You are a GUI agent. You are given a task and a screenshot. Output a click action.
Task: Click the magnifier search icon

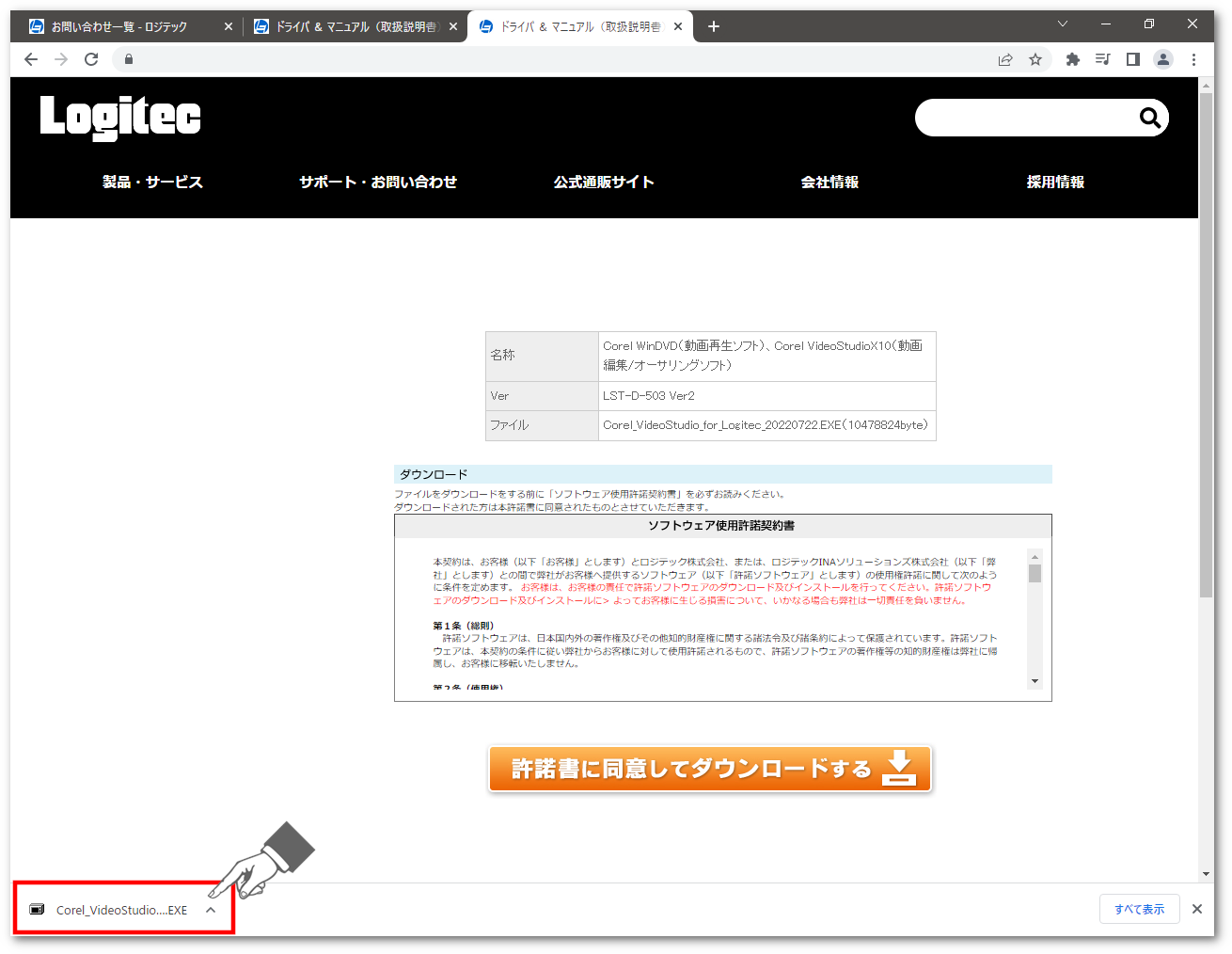pyautogui.click(x=1150, y=118)
